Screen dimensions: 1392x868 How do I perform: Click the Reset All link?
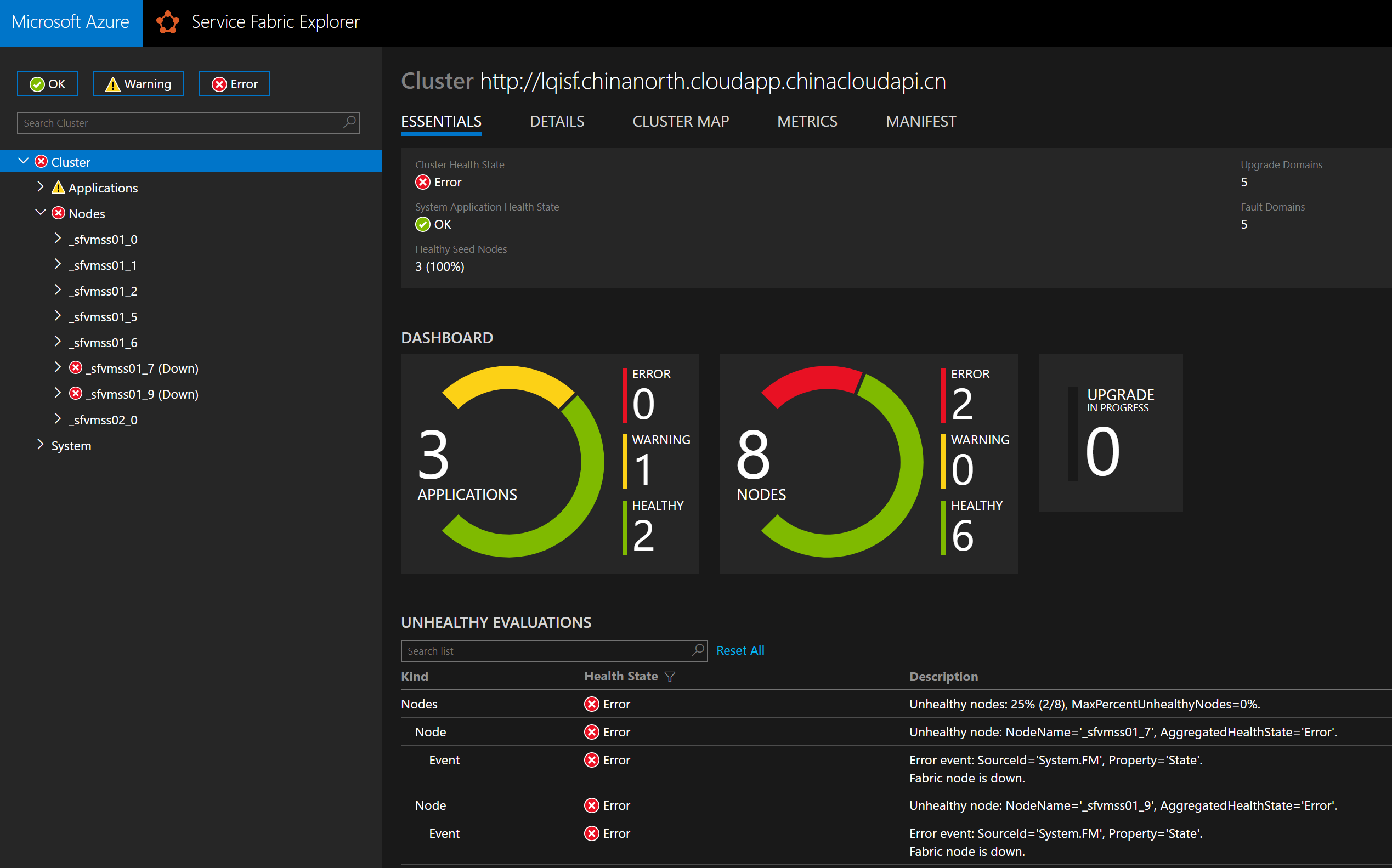click(740, 650)
